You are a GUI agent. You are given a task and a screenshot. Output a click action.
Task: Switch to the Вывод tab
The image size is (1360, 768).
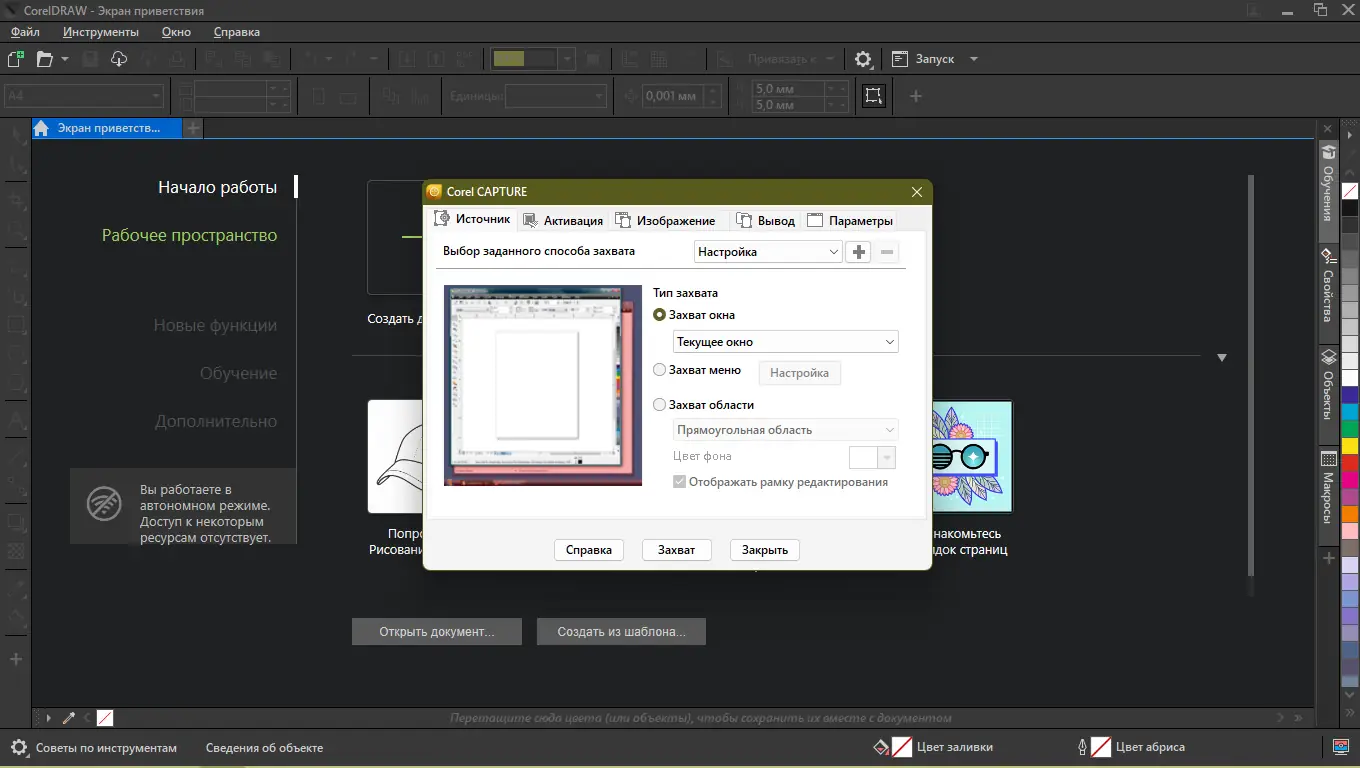(x=766, y=221)
